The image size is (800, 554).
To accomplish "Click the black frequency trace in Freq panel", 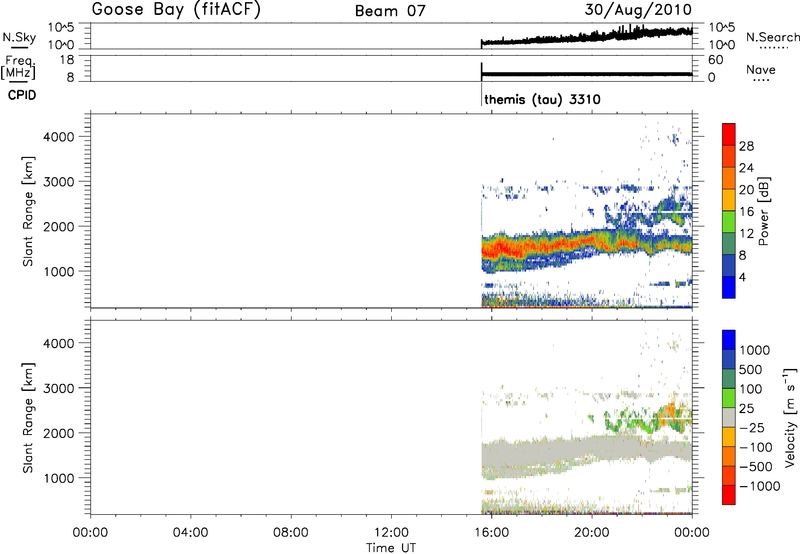I will coord(587,74).
